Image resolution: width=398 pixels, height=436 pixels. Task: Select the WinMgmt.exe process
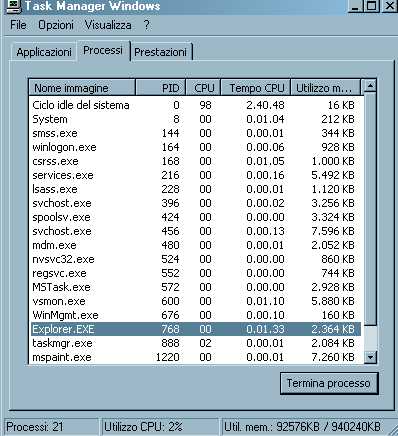pyautogui.click(x=195, y=315)
